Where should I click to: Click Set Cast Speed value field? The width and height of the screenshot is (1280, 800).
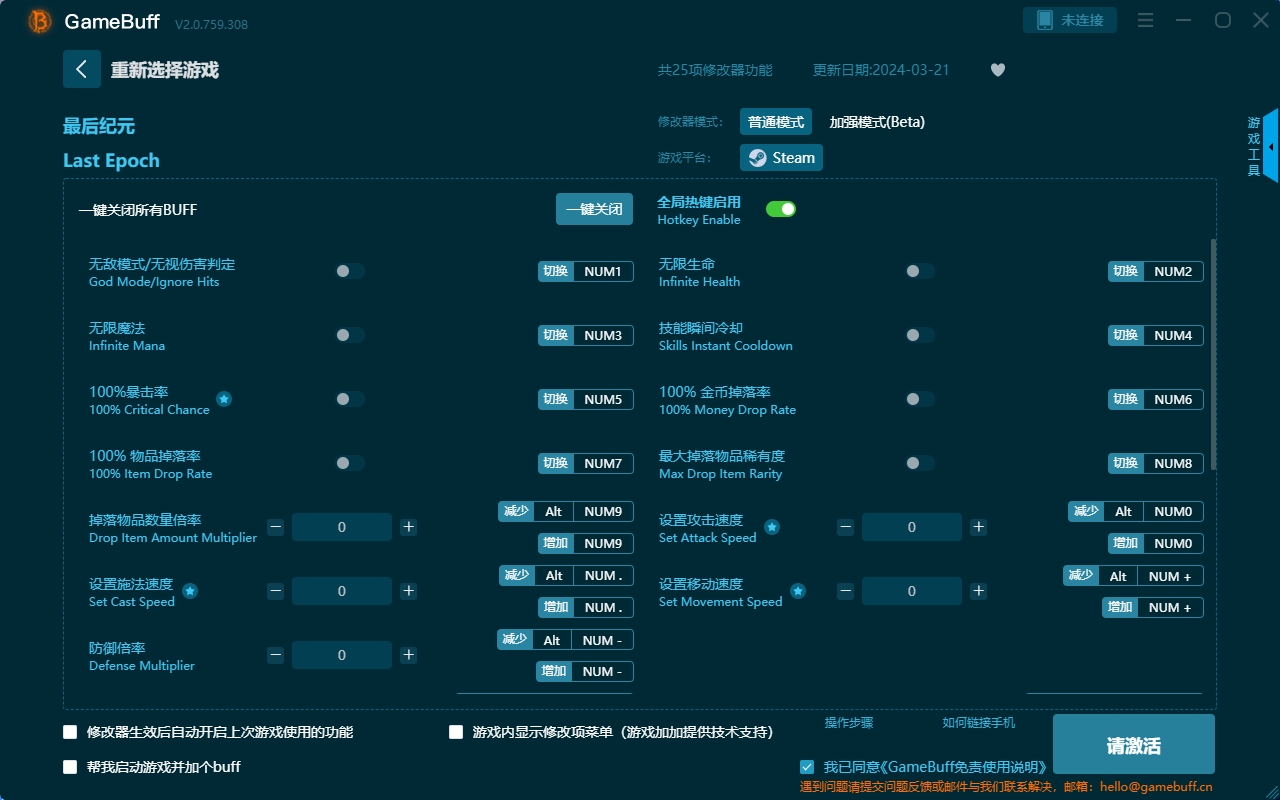click(x=342, y=591)
